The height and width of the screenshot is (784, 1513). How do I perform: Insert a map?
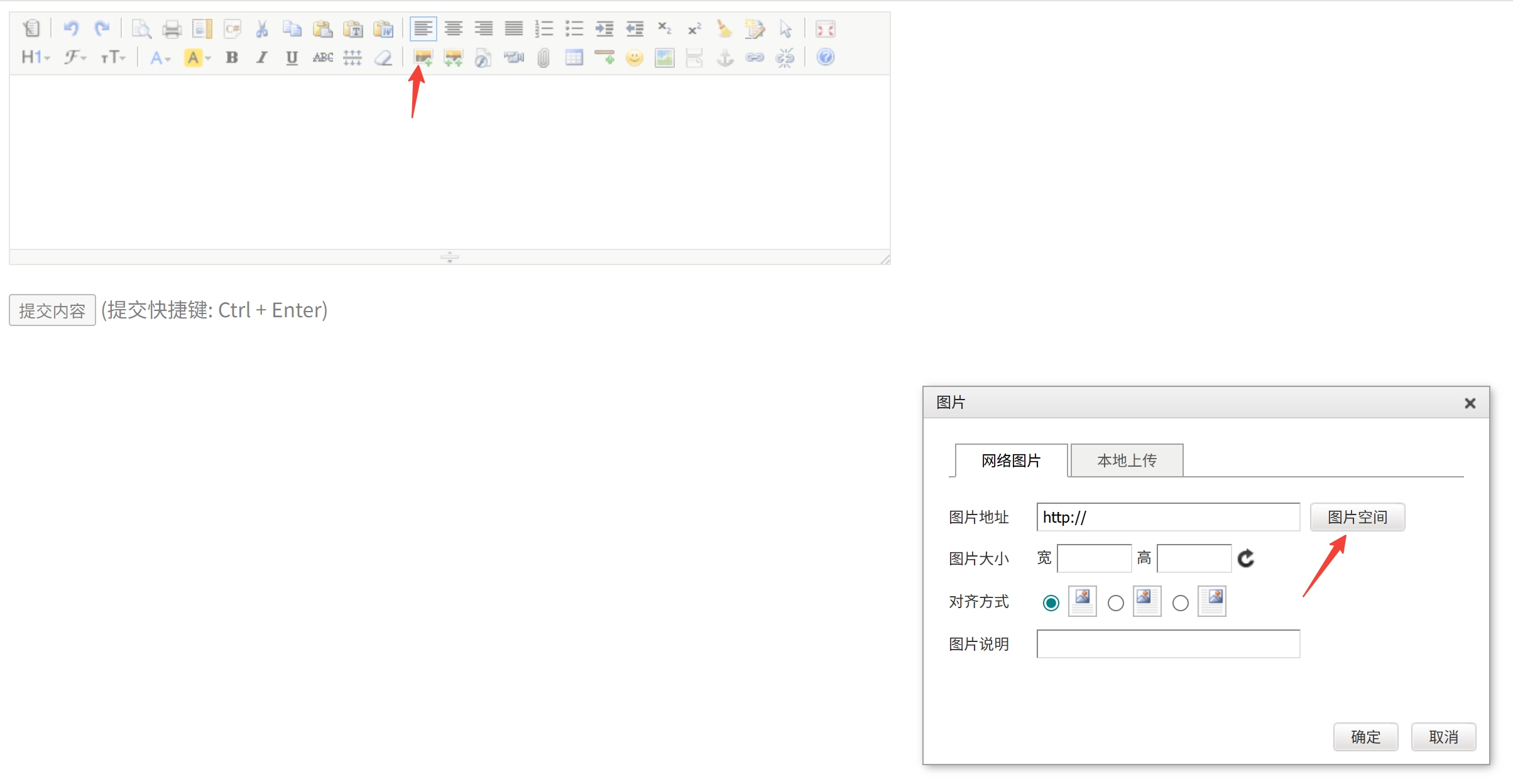pos(665,58)
